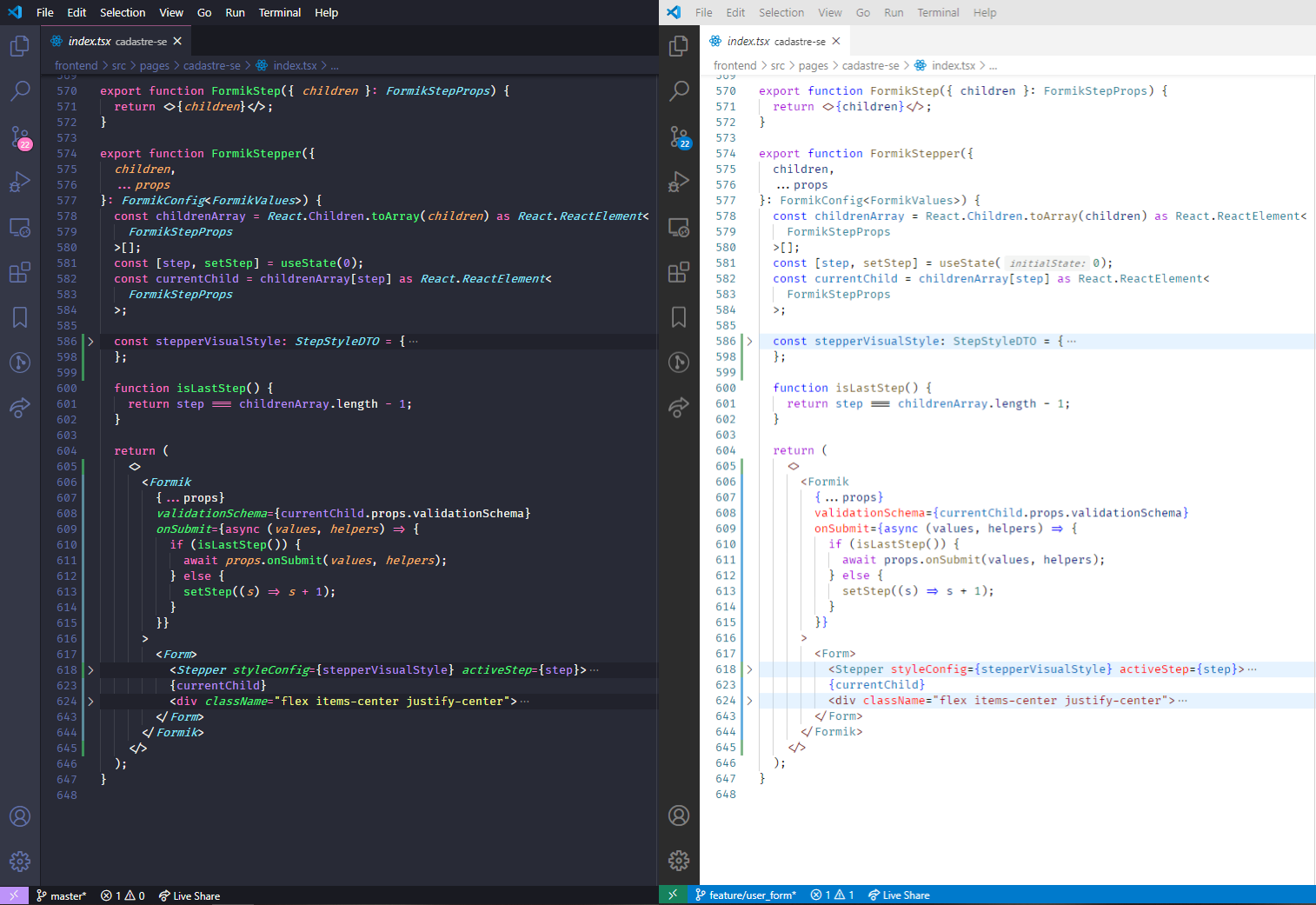The image size is (1316, 905).
Task: Open Accounts menu in the light window
Action: tap(679, 815)
